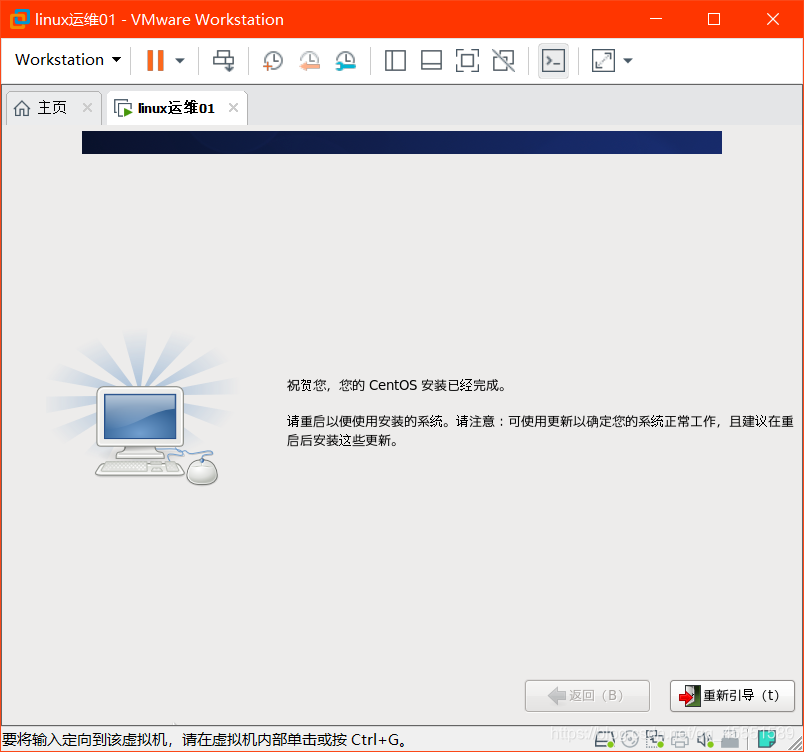The image size is (804, 752).
Task: Enter full screen mode
Action: click(x=467, y=60)
